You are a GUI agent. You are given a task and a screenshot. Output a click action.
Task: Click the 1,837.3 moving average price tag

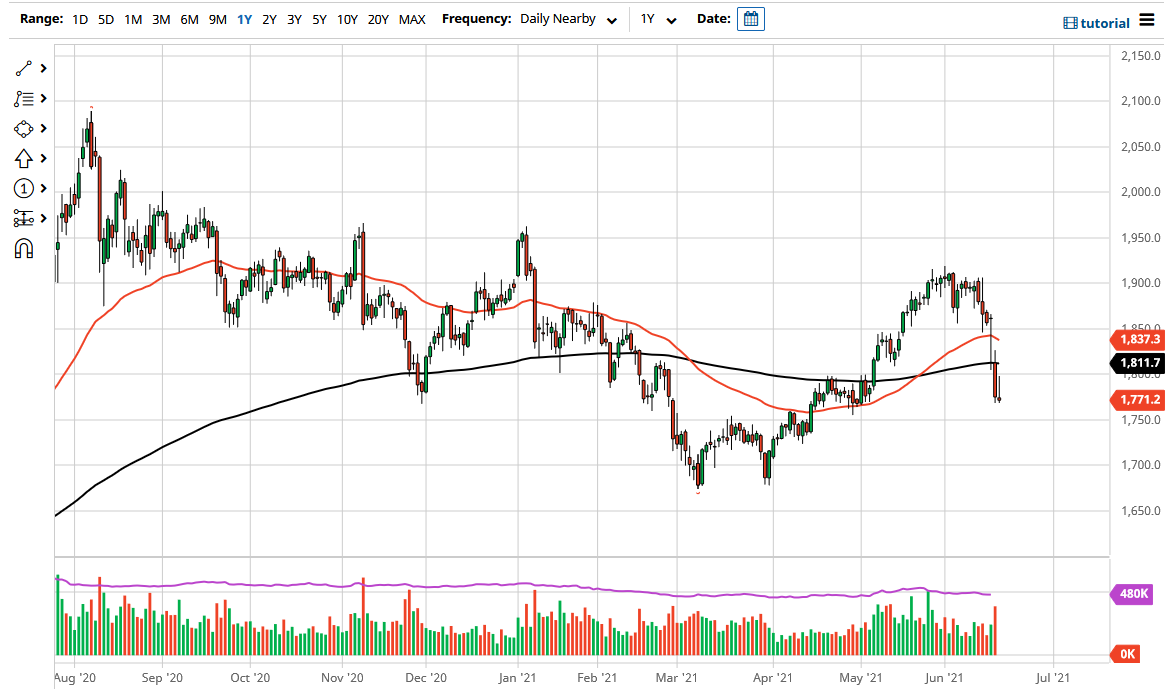click(x=1137, y=339)
